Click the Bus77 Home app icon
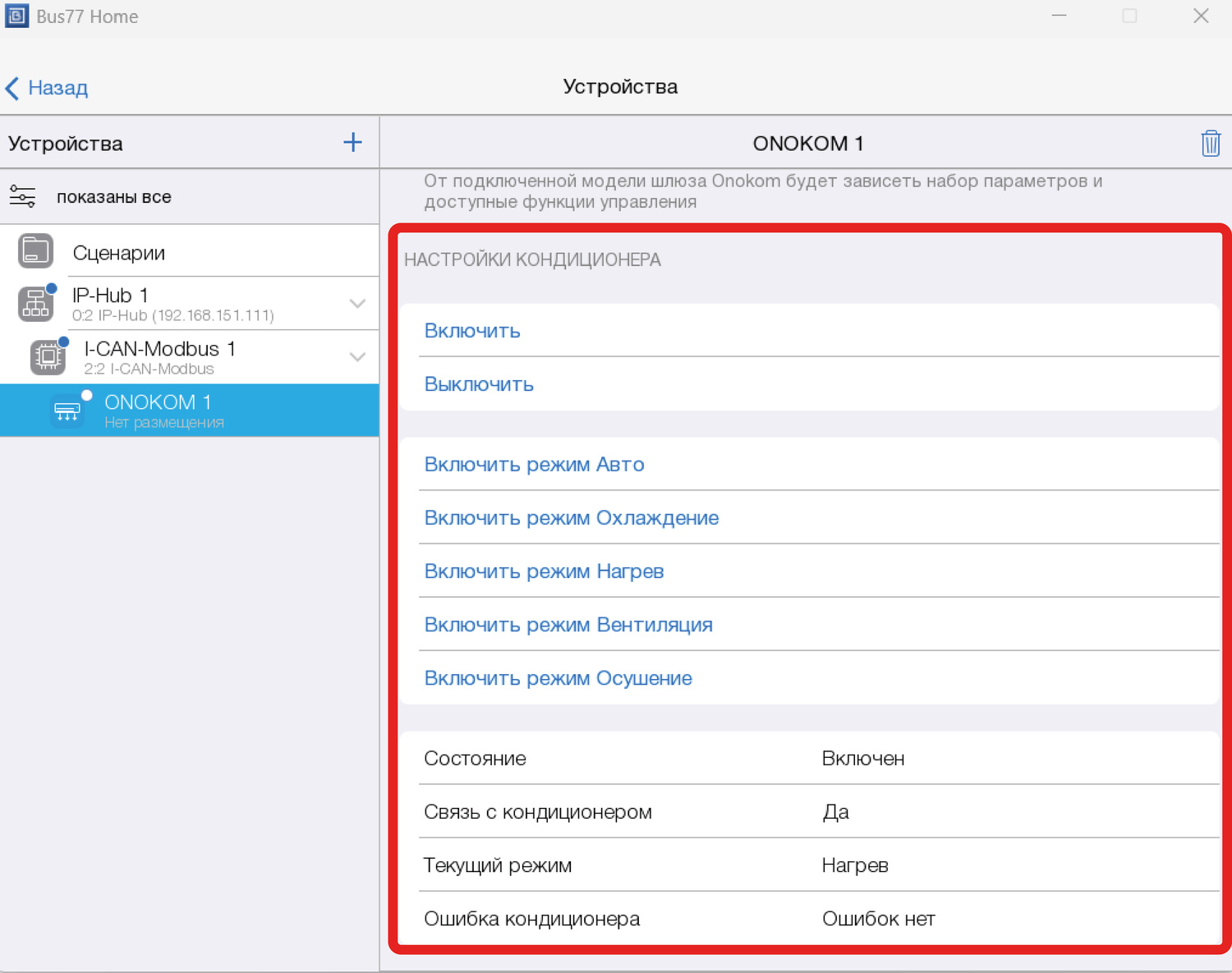Screen dimensions: 1232x973 click(x=16, y=16)
